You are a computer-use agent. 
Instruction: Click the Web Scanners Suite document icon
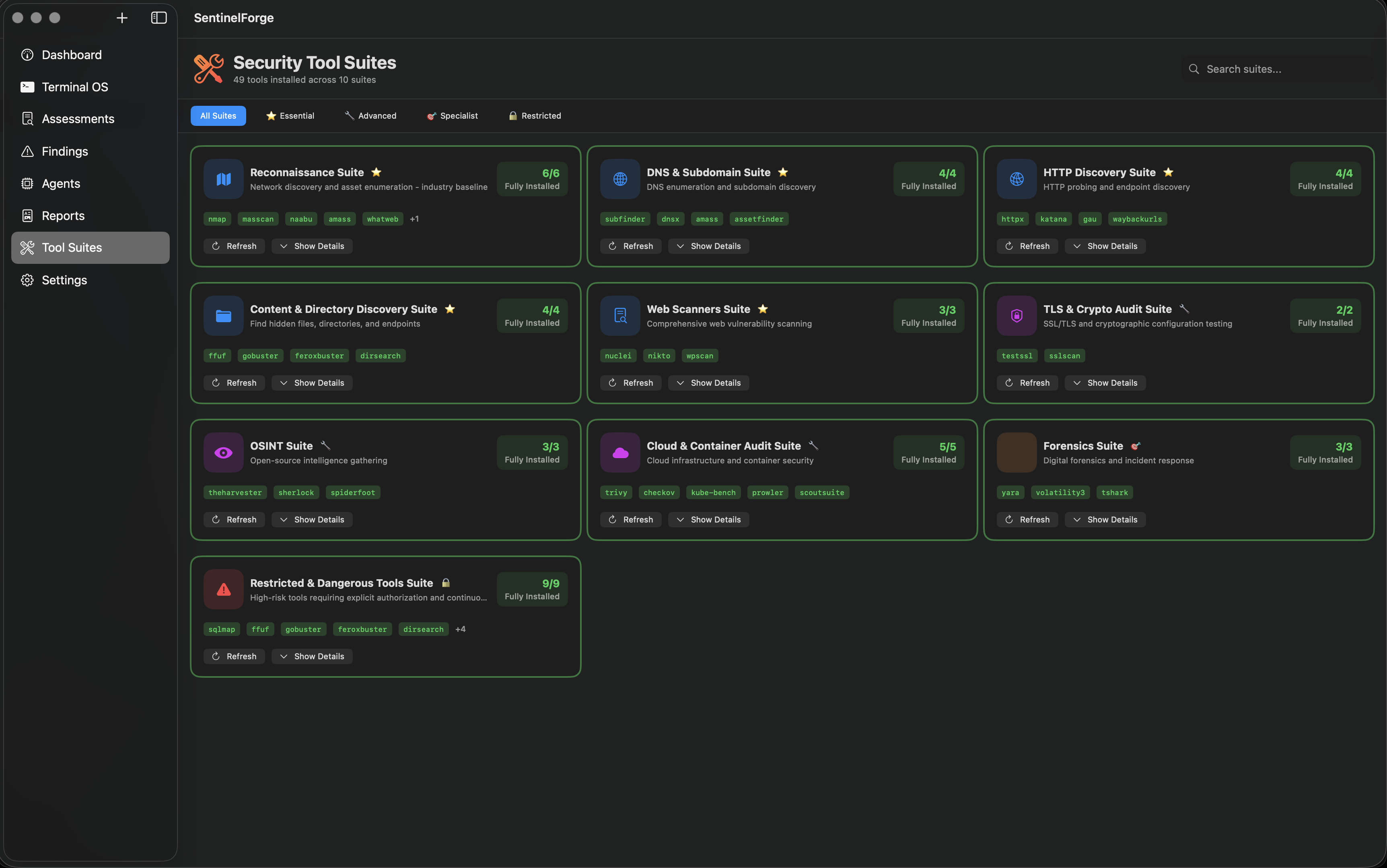620,316
